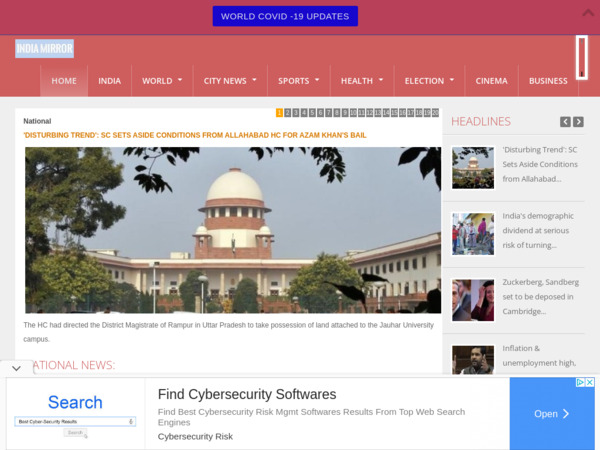Click the ad's blue Open button

(552, 414)
